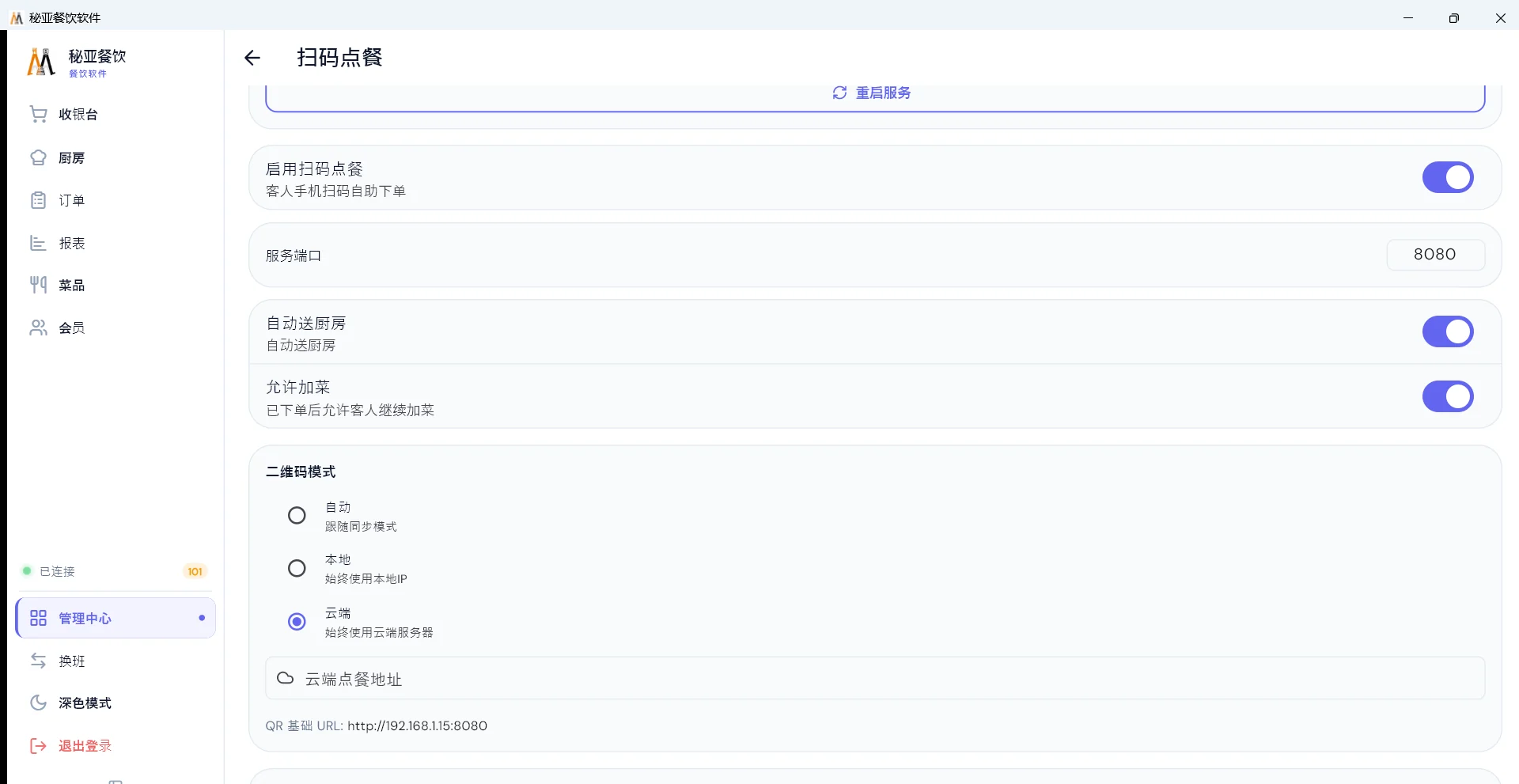Image resolution: width=1519 pixels, height=784 pixels.
Task: Select the 云端 QR mode radio button
Action: point(297,622)
